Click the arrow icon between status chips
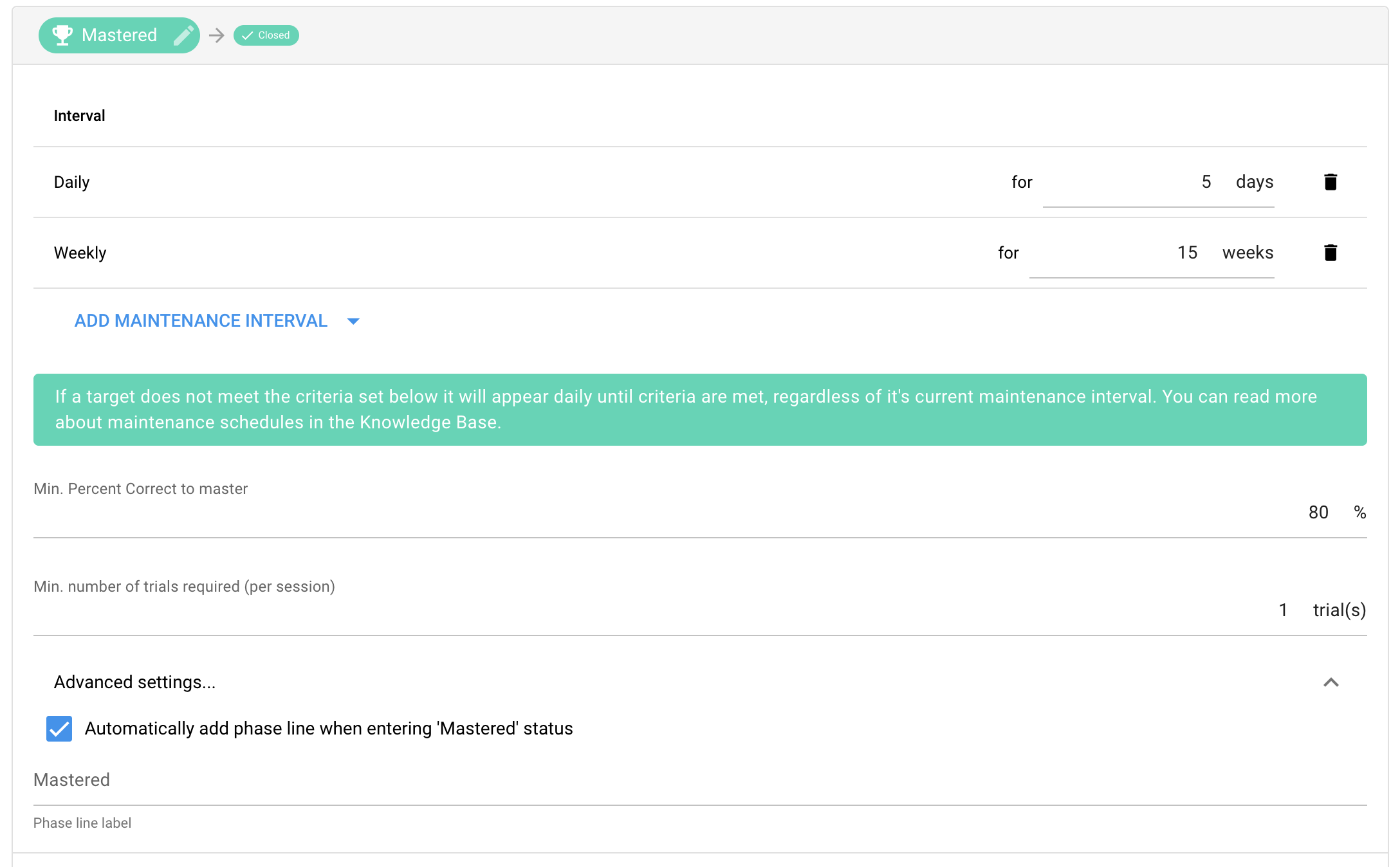 point(217,35)
